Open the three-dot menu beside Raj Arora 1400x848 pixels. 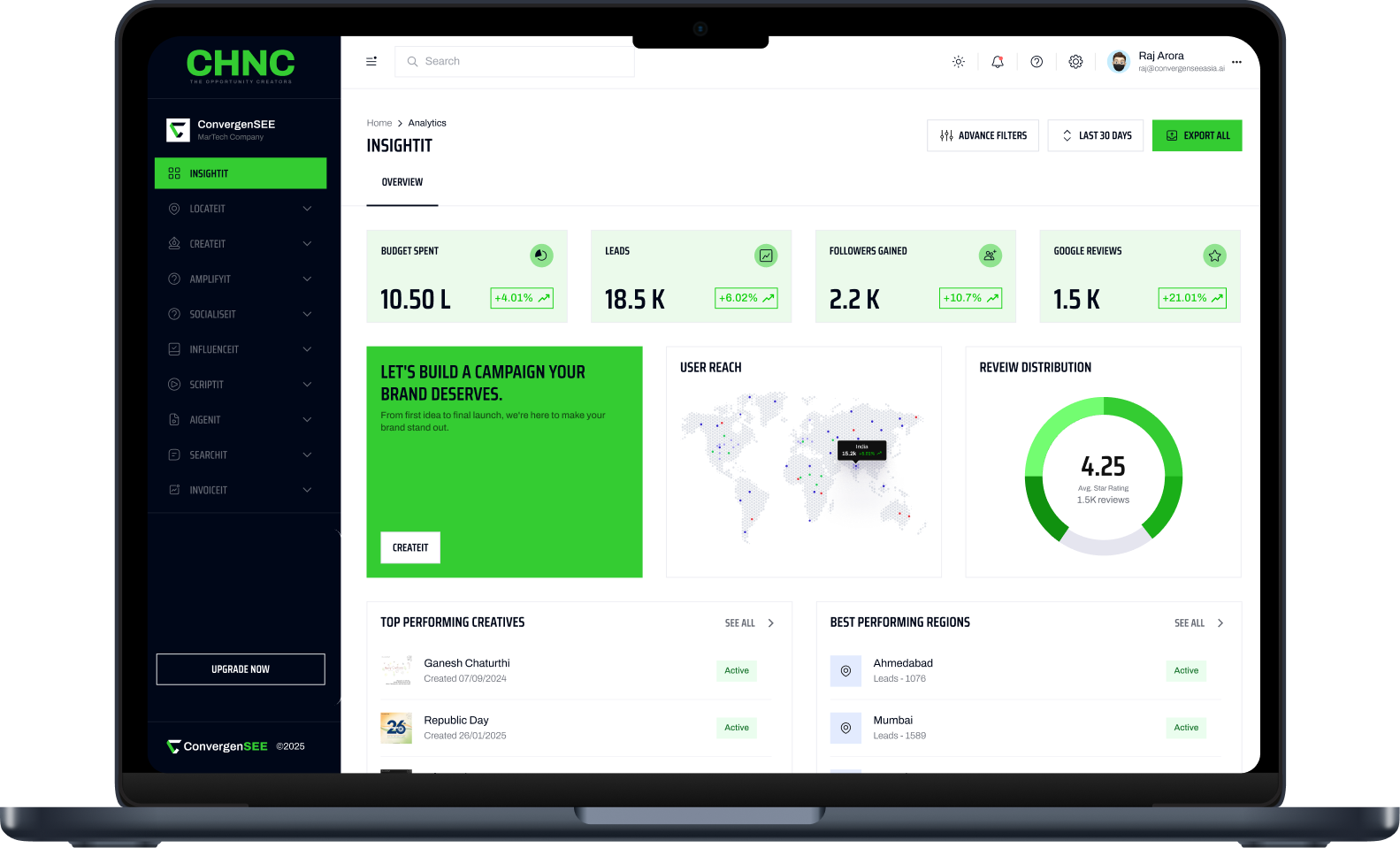(1236, 62)
